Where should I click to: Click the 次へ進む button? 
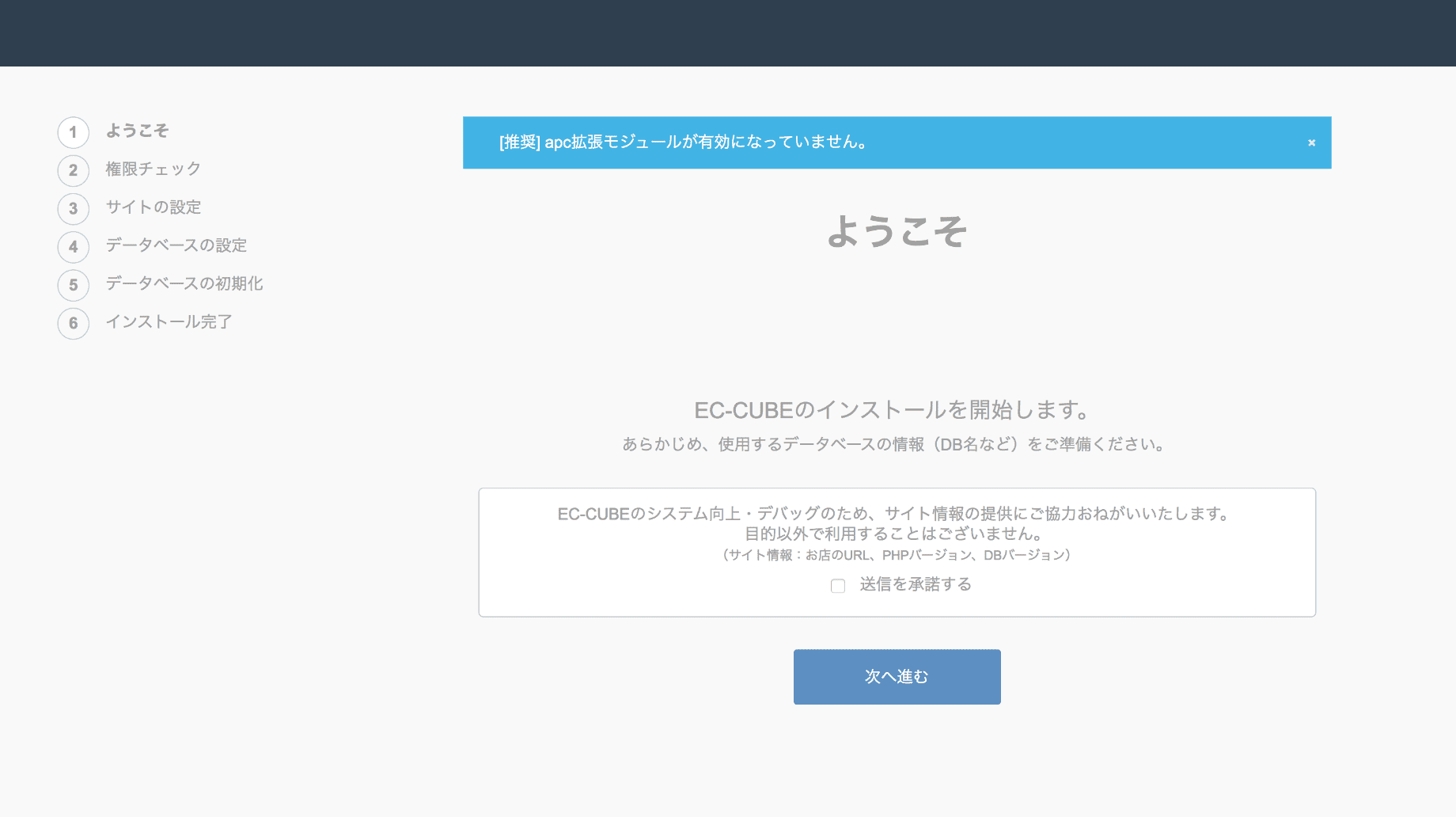click(x=897, y=677)
